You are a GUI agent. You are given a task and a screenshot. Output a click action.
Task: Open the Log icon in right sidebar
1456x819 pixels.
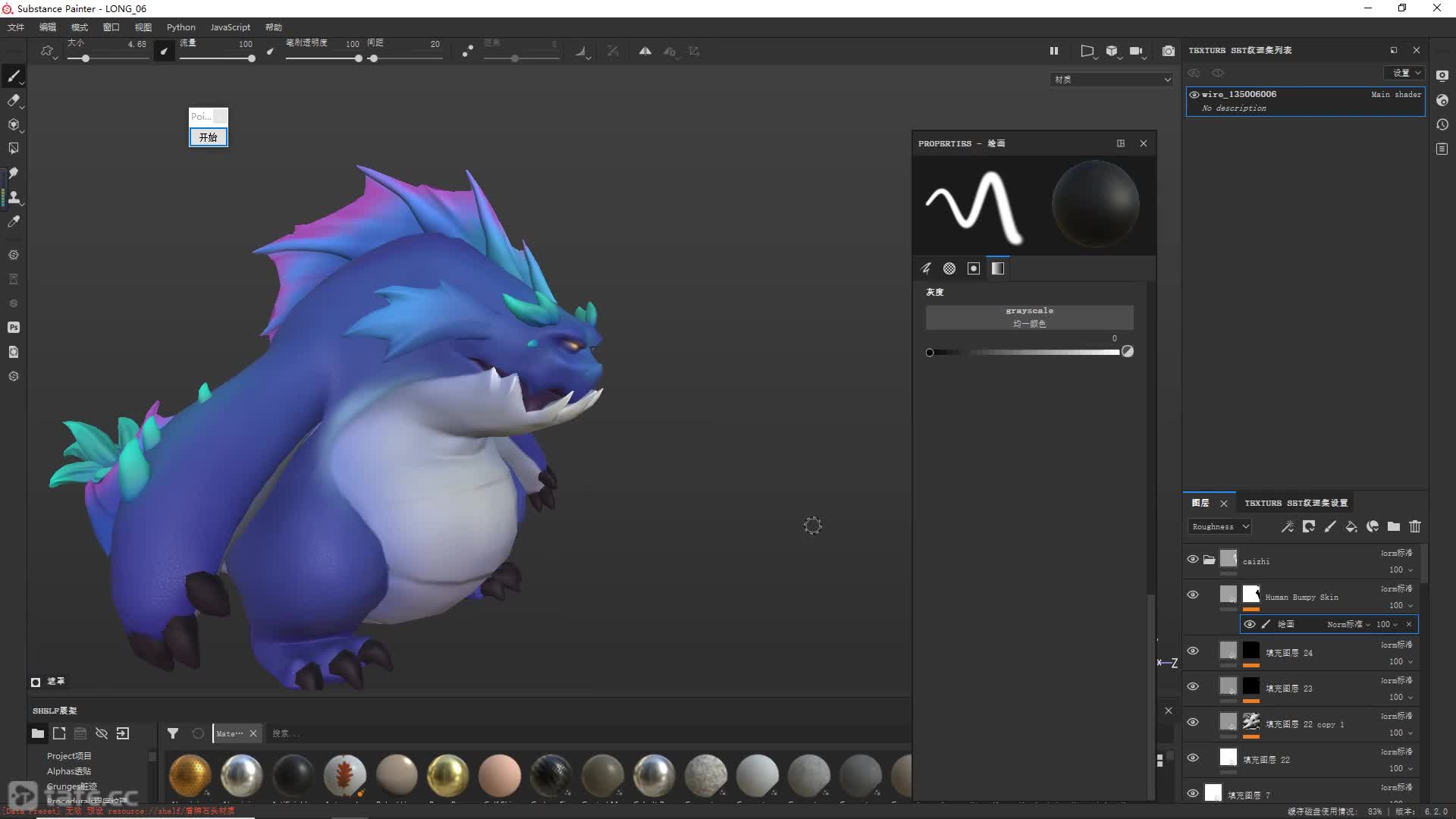tap(1442, 149)
